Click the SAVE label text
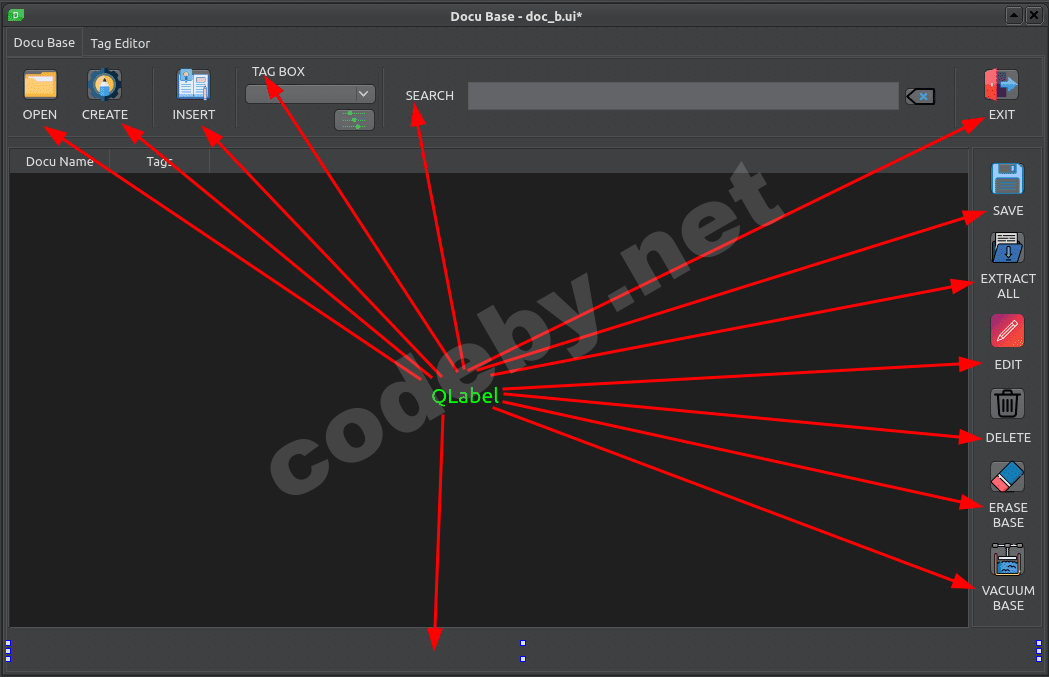This screenshot has width=1049, height=677. coord(1008,210)
